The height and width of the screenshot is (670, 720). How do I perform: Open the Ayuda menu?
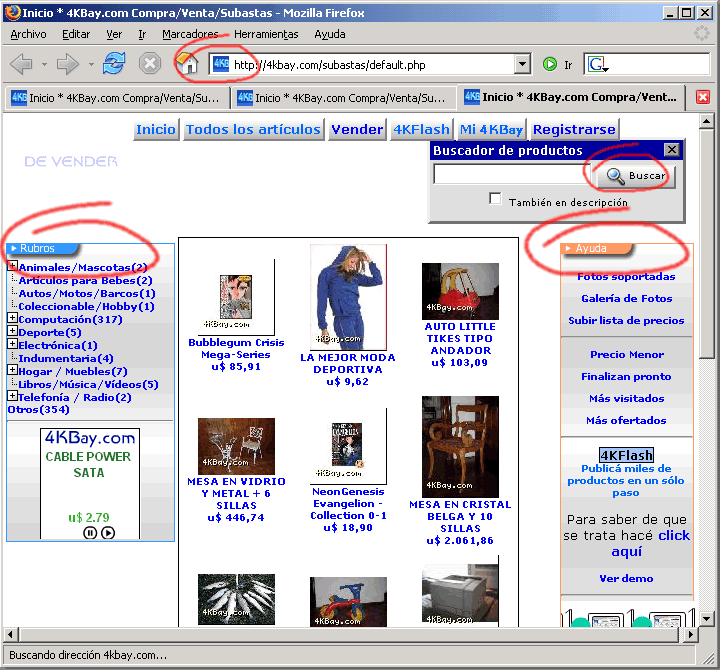point(330,34)
